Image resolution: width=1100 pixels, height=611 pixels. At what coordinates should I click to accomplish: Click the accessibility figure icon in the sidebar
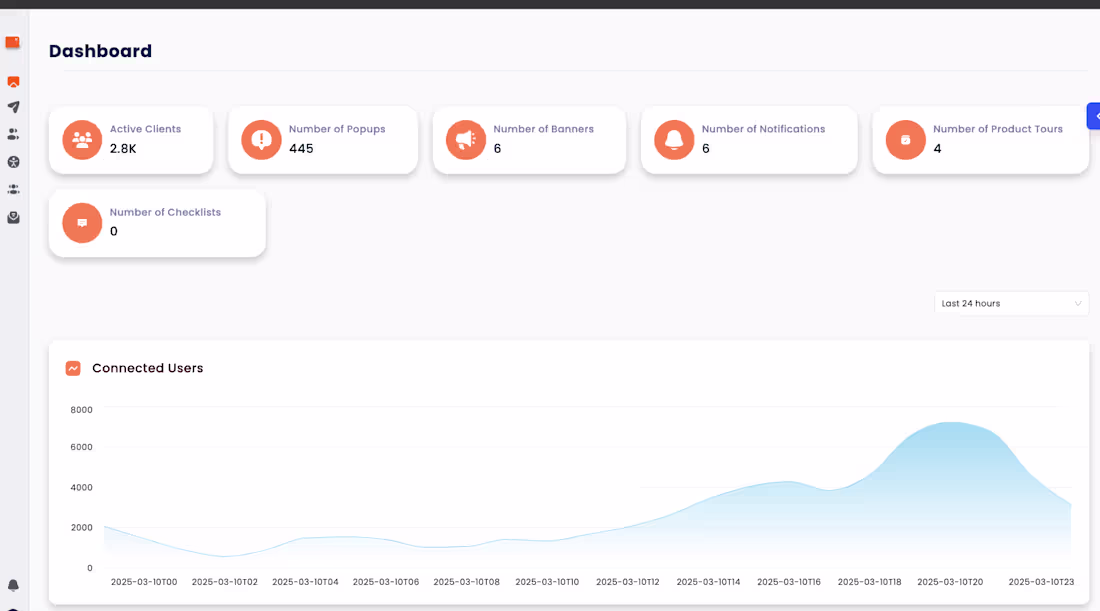(13, 161)
